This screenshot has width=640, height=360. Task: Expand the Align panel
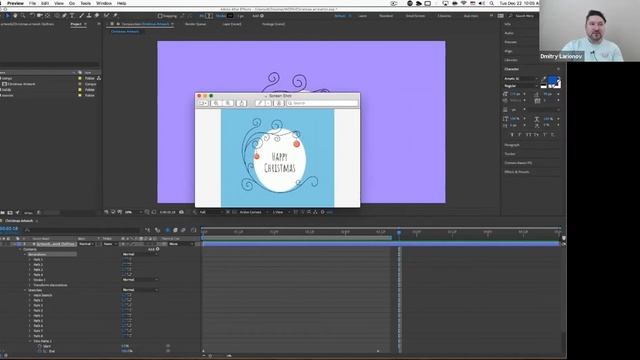[x=508, y=51]
